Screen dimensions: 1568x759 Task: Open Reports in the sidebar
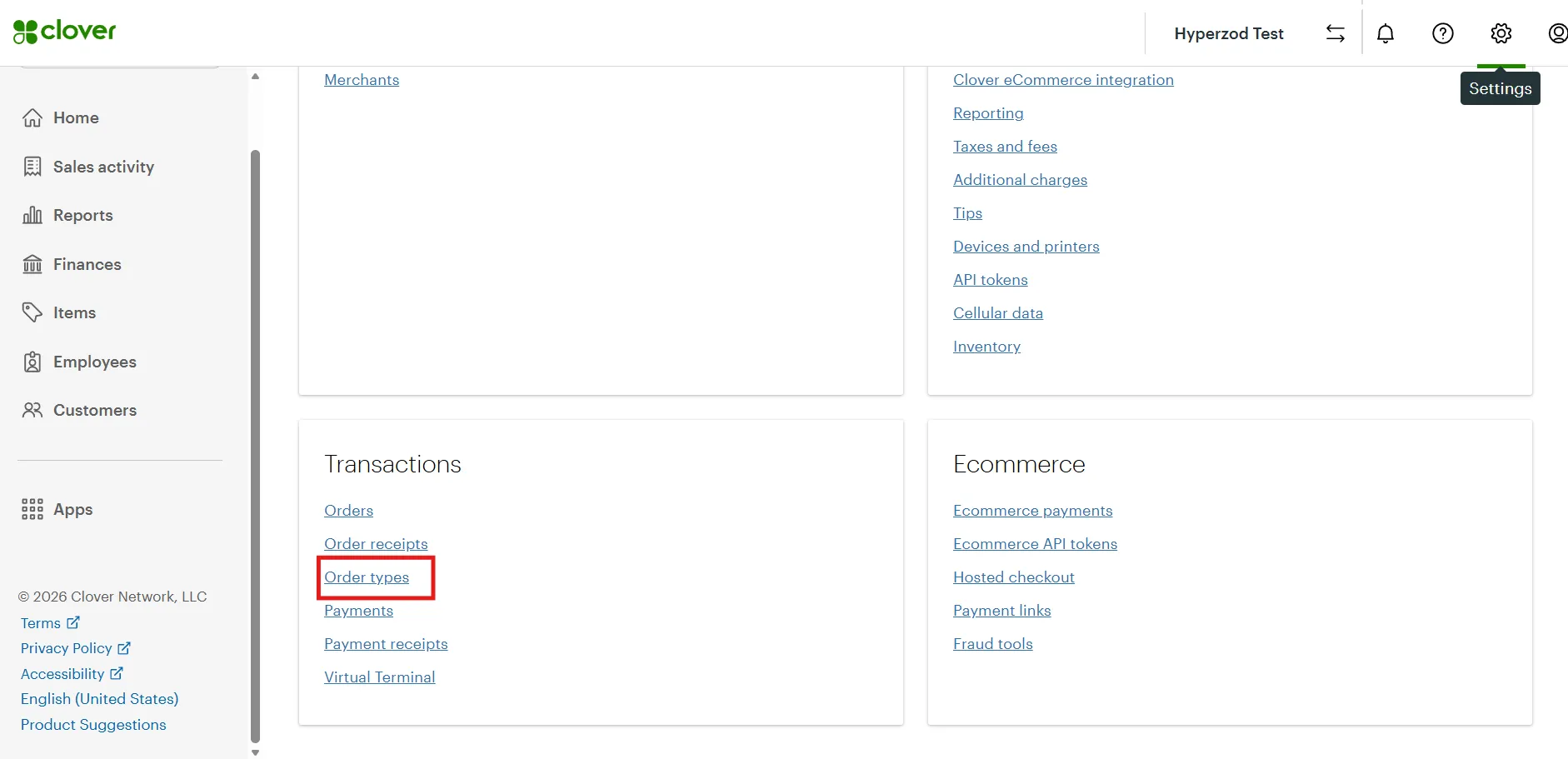coord(67,215)
